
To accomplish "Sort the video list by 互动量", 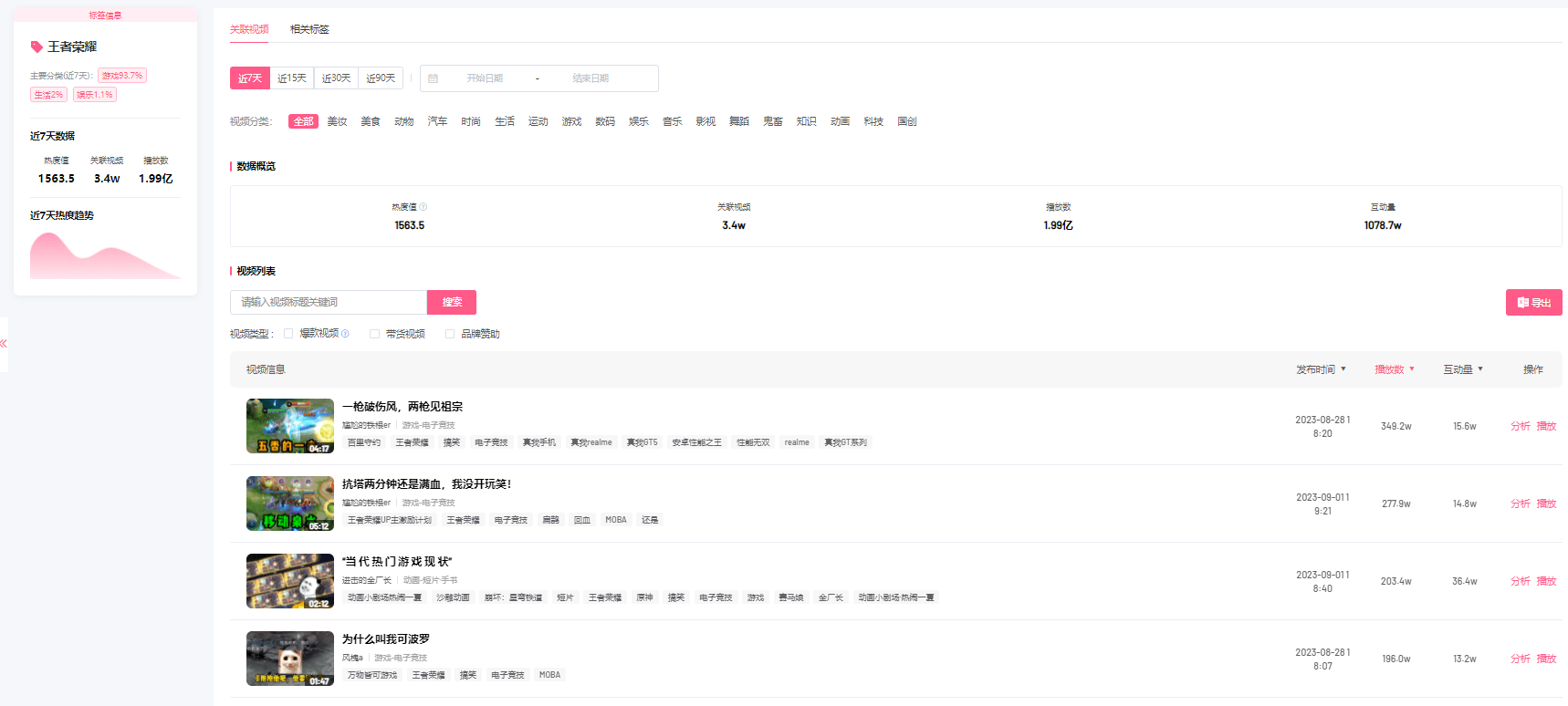I will tap(1462, 369).
